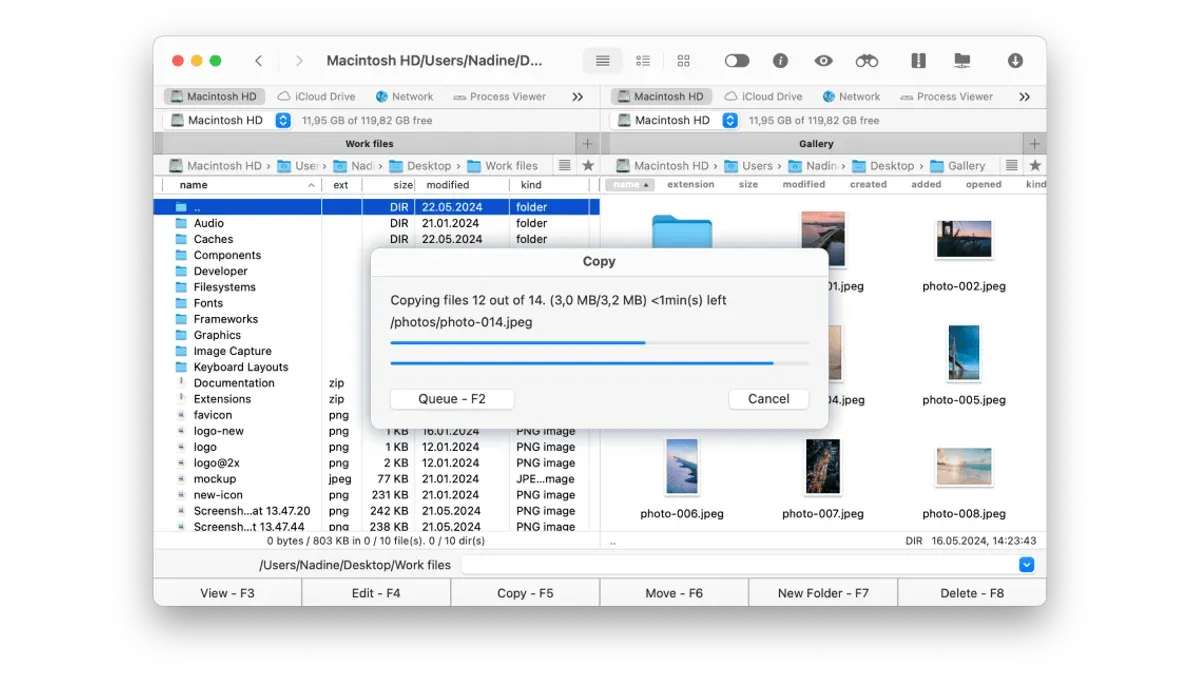The image size is (1200, 675).
Task: Expand more locations in right pane
Action: 1024,97
